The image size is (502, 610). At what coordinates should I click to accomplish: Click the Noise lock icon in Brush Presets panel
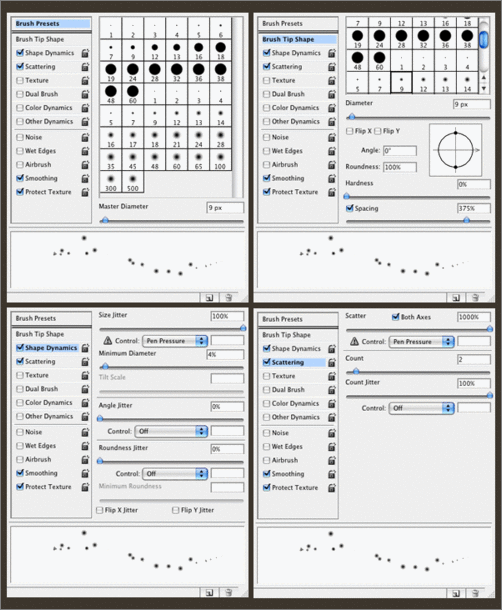pyautogui.click(x=85, y=137)
